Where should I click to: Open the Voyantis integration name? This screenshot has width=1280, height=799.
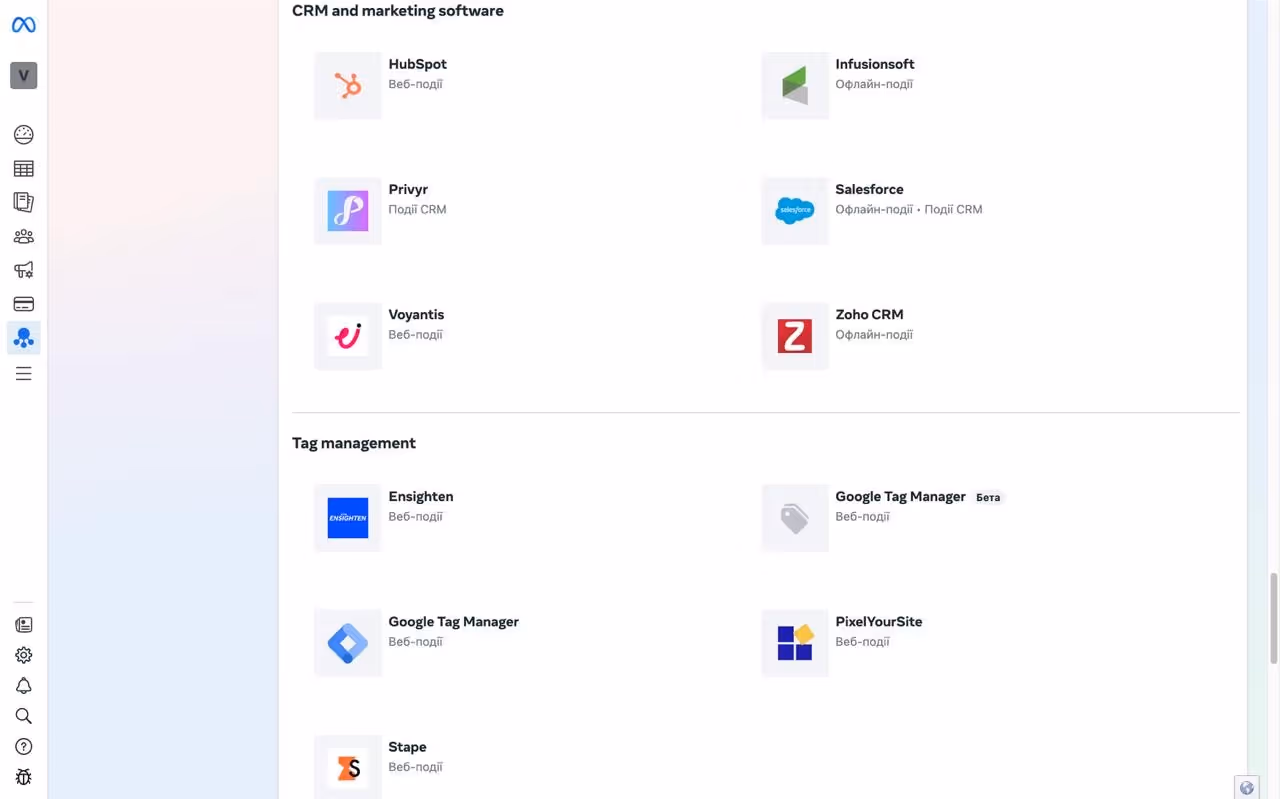(x=416, y=314)
